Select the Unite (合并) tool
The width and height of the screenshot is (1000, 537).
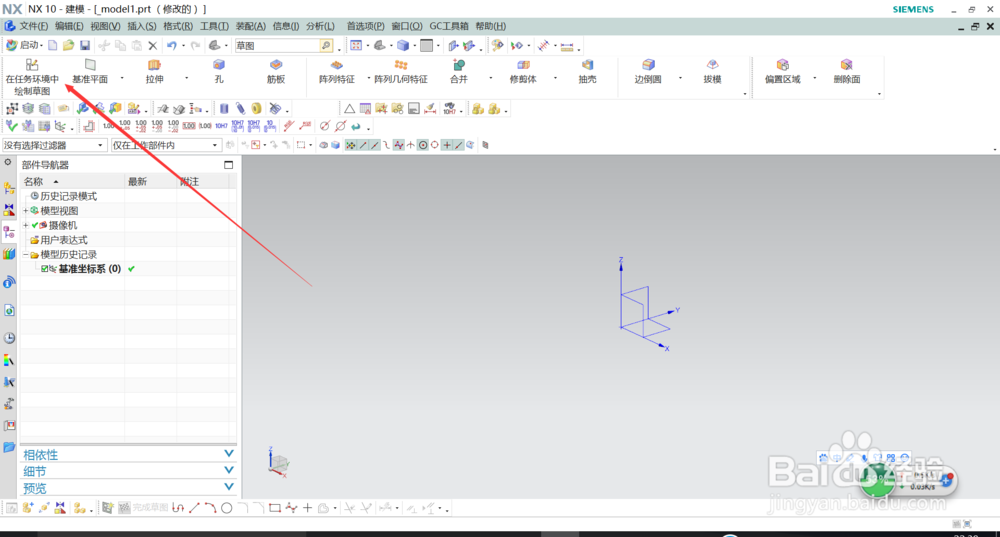(x=459, y=71)
